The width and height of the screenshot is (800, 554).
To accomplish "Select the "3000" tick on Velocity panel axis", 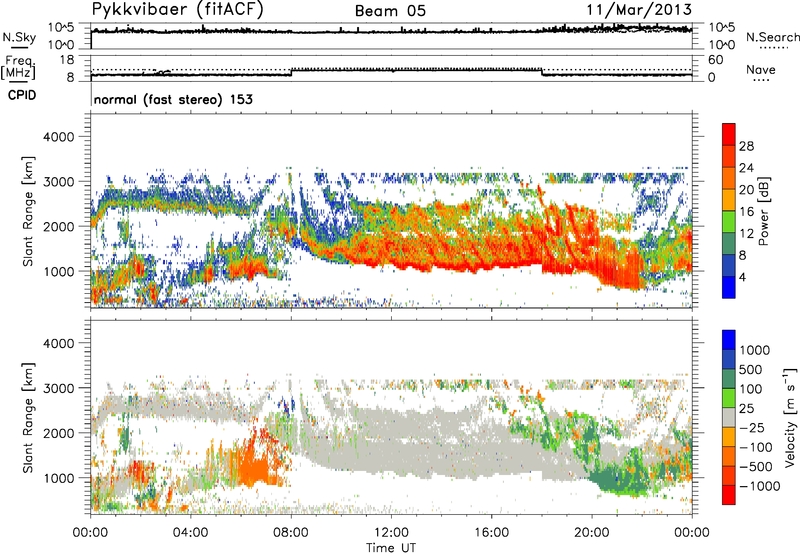I will pyautogui.click(x=59, y=388).
